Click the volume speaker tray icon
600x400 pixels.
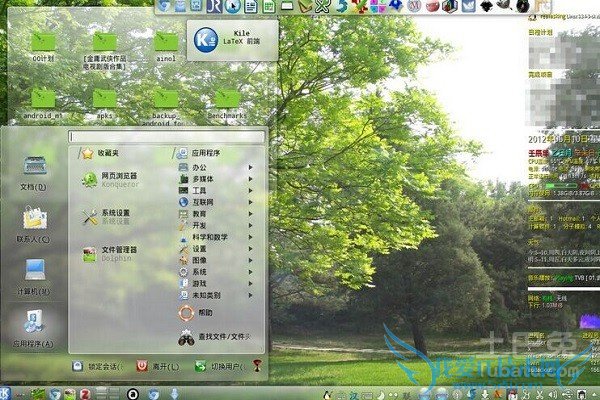click(x=552, y=395)
